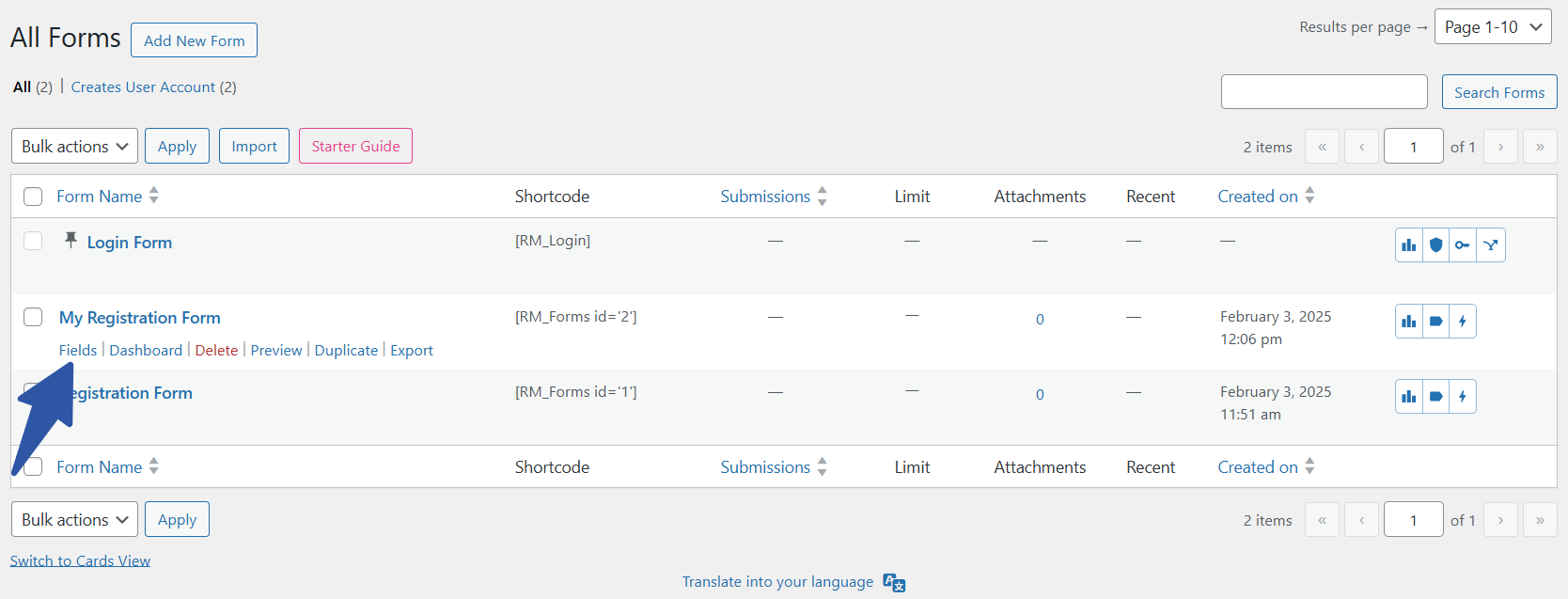Click the shield icon for Login Form
This screenshot has height=599, width=1568.
[1435, 245]
